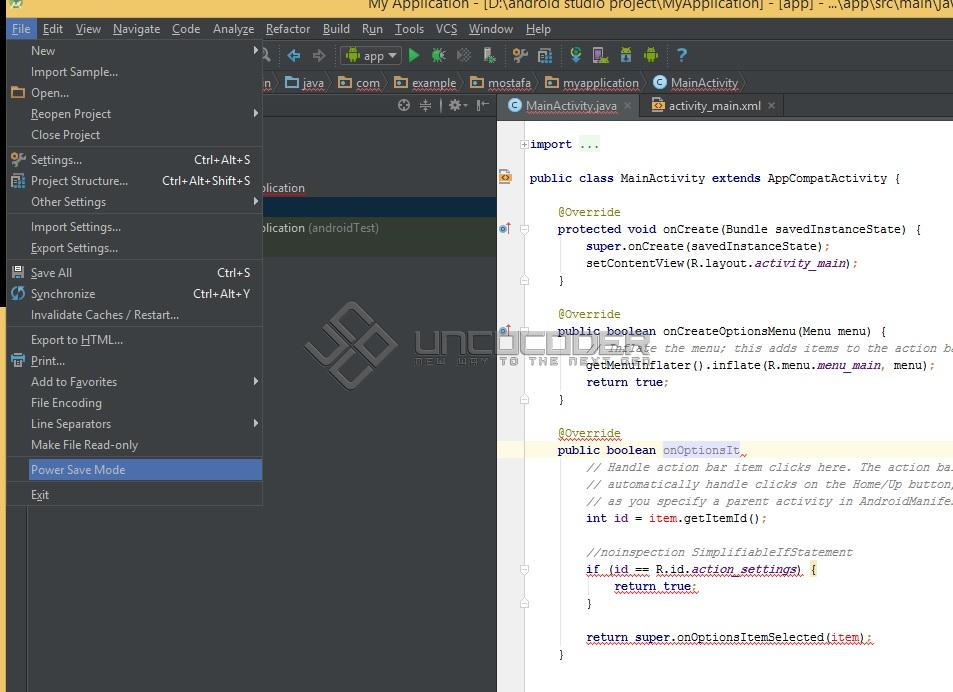Open the Help menu
The width and height of the screenshot is (953, 692).
[x=538, y=29]
